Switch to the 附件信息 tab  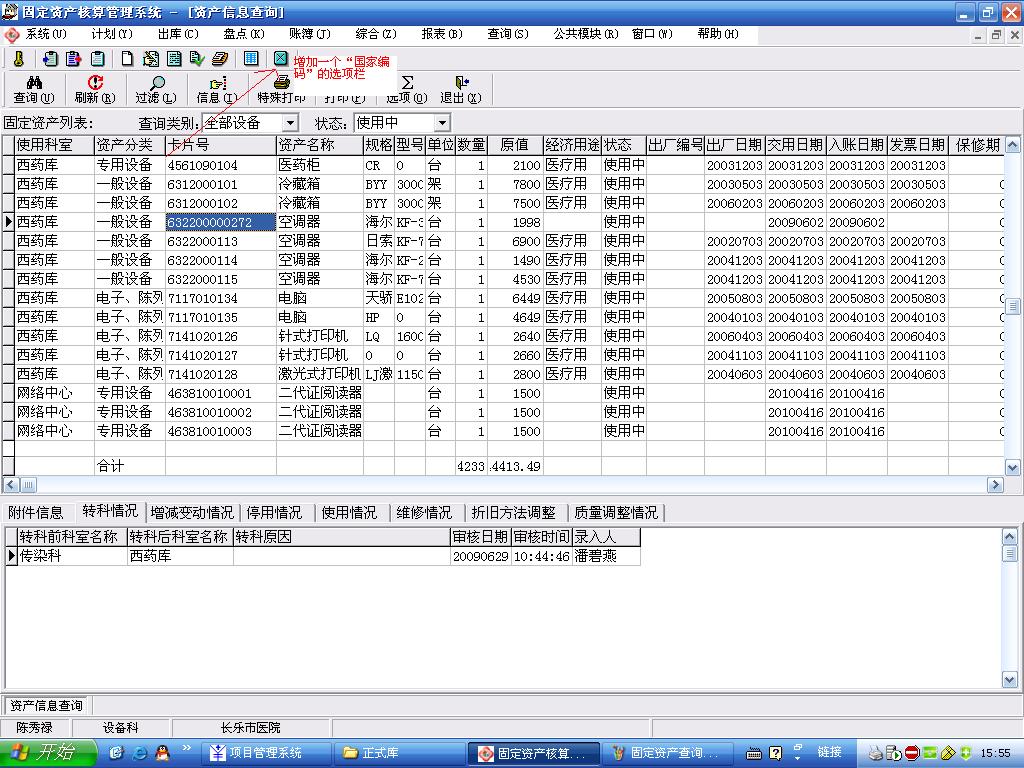point(36,513)
